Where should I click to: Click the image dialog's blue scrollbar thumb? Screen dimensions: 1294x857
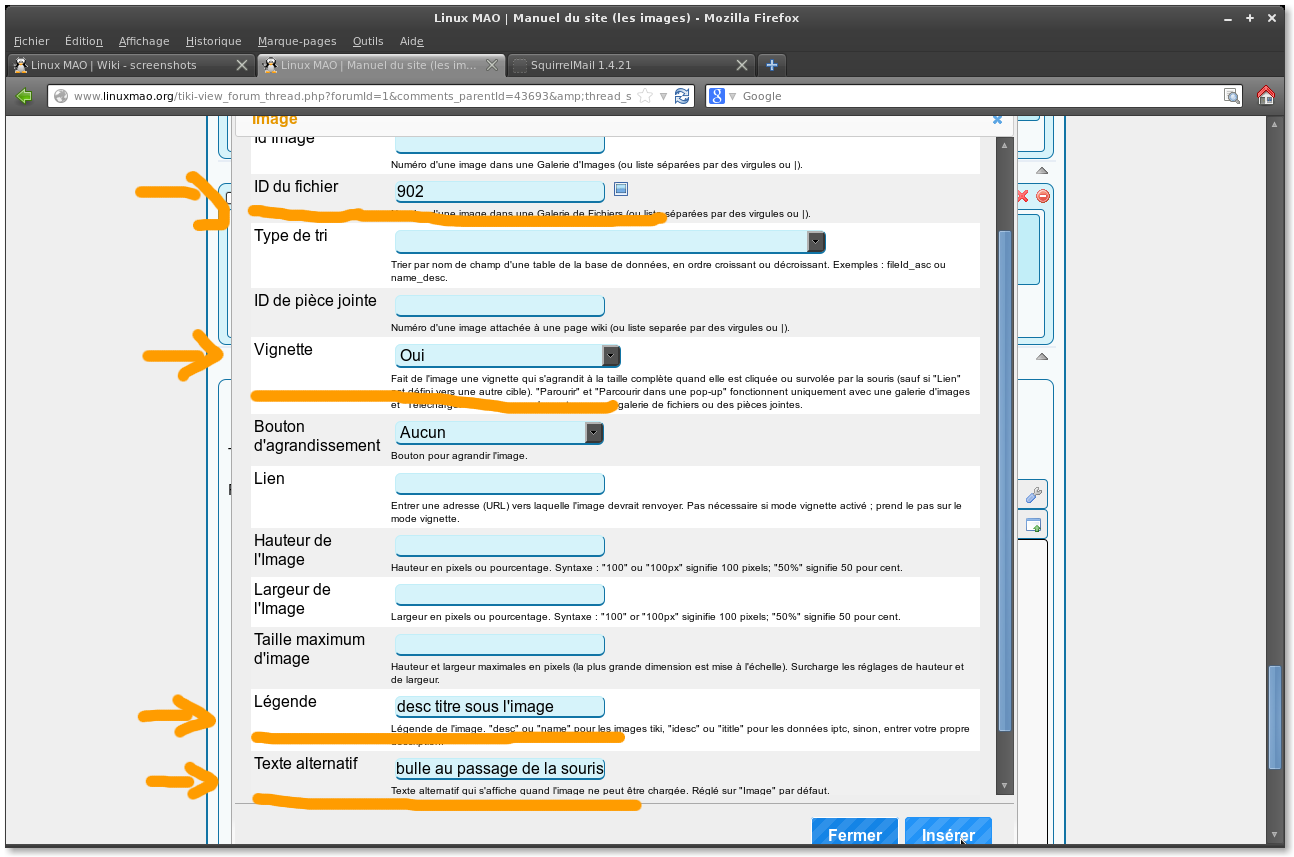pyautogui.click(x=1005, y=480)
